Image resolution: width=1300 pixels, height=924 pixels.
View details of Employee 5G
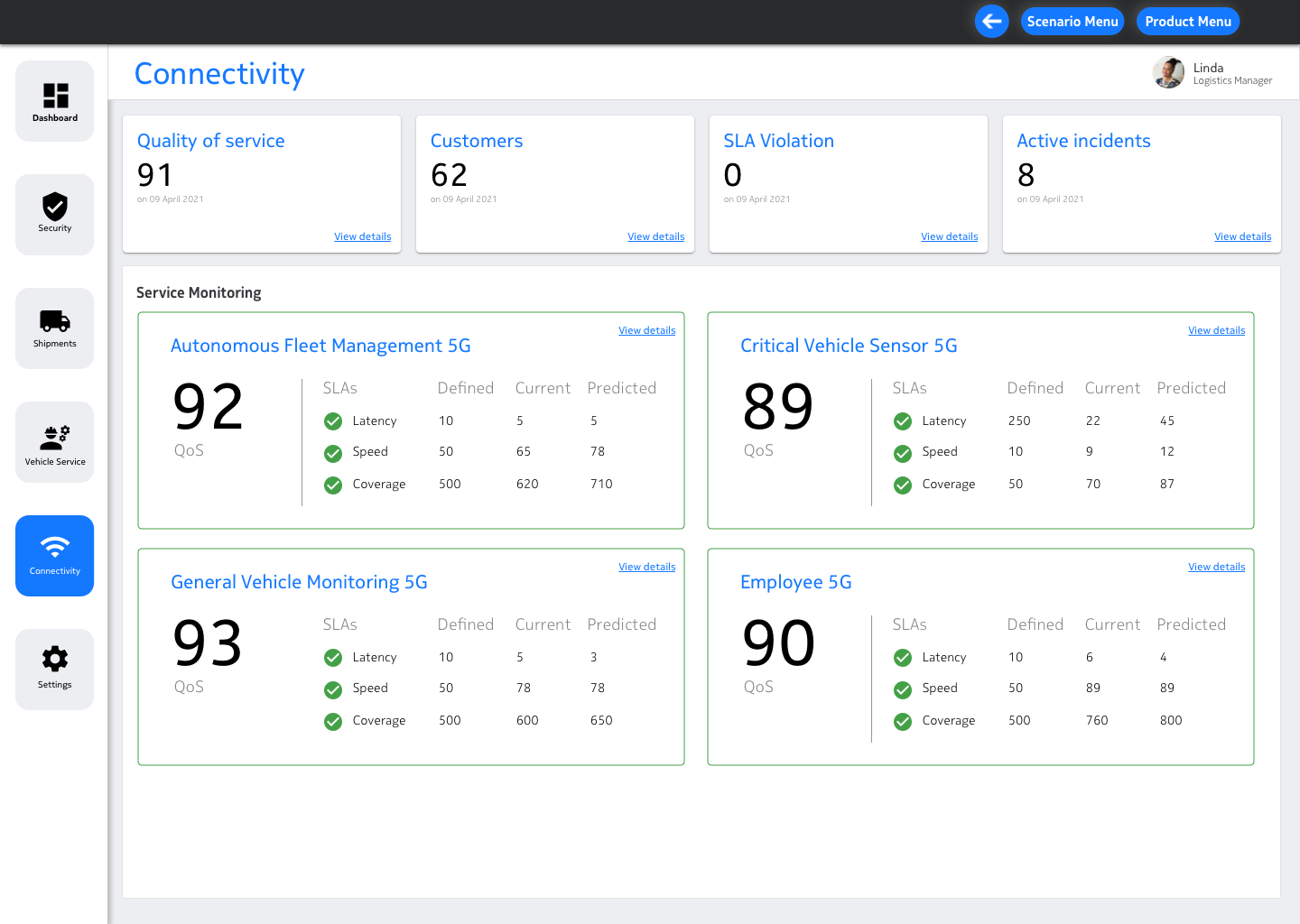click(x=1217, y=567)
